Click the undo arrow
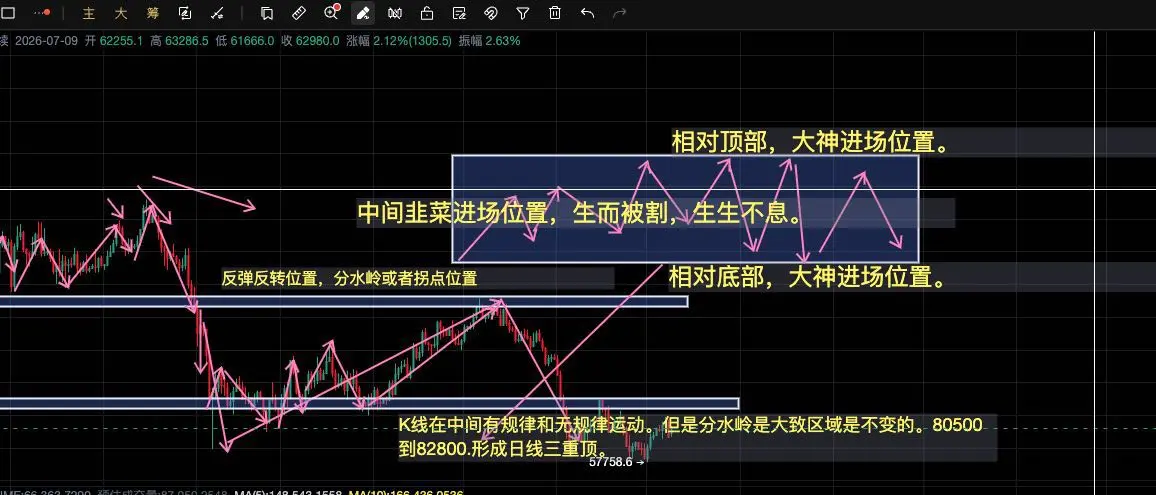Screen dimensions: 1156x495 (588, 13)
